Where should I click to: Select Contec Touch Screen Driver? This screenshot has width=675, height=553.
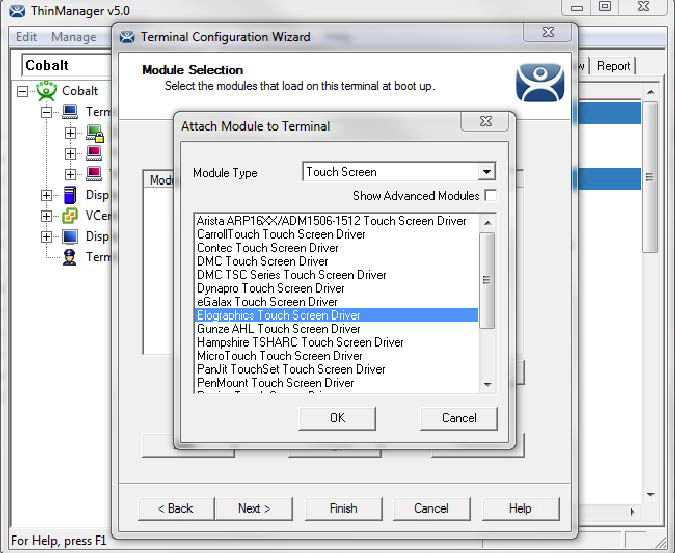pos(336,248)
